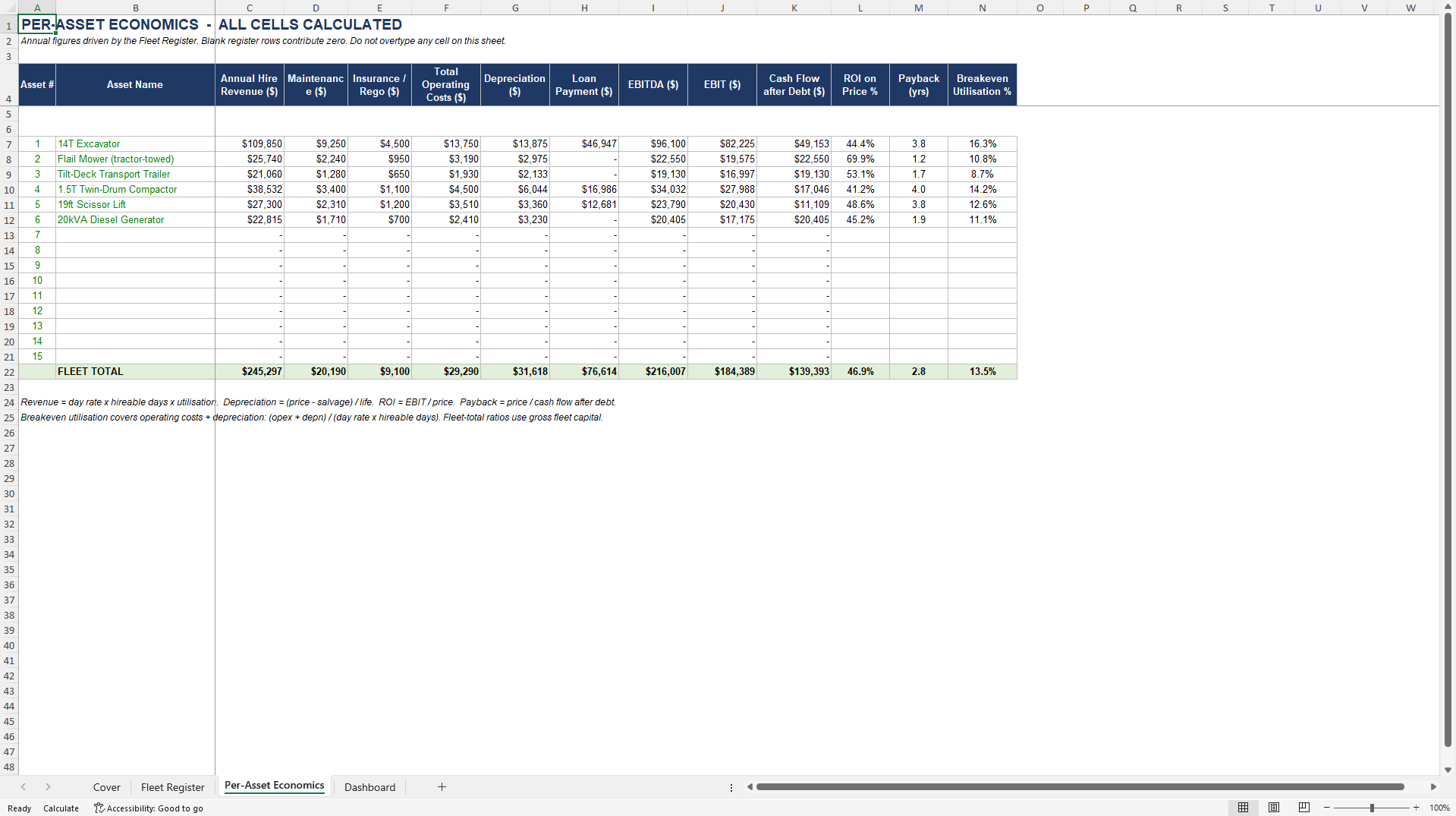Select the $46,947 loan payment cell
Viewport: 1456px width, 816px height.
584,144
